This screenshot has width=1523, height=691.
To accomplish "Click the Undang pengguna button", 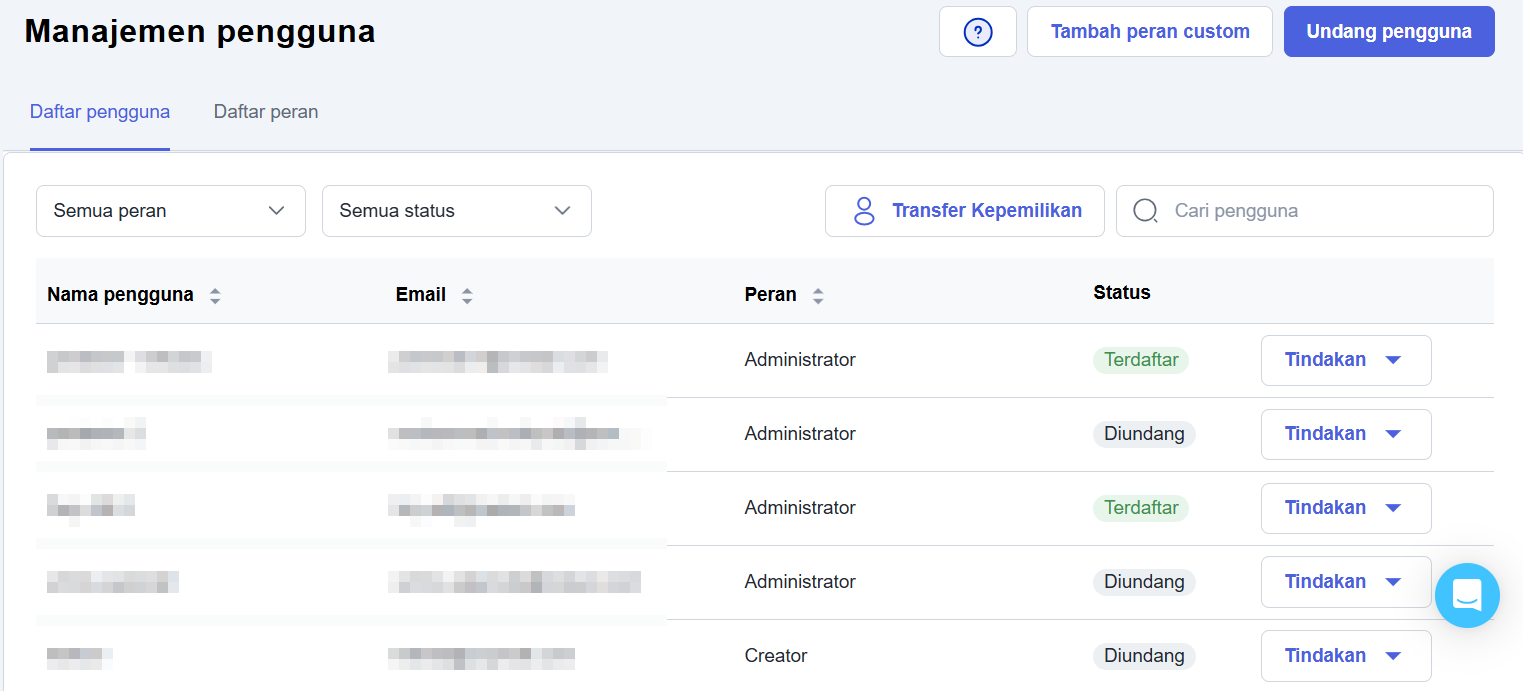I will click(1388, 32).
